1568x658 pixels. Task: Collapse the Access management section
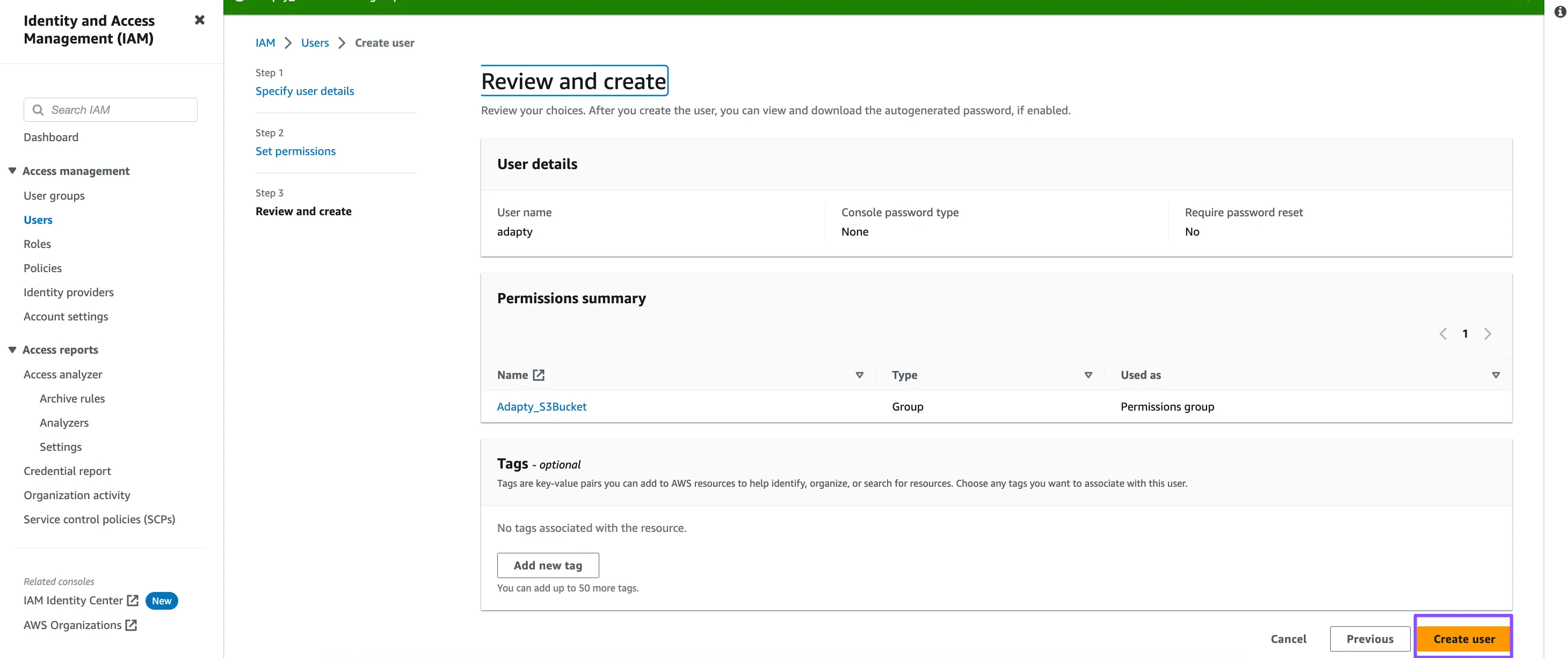point(12,171)
